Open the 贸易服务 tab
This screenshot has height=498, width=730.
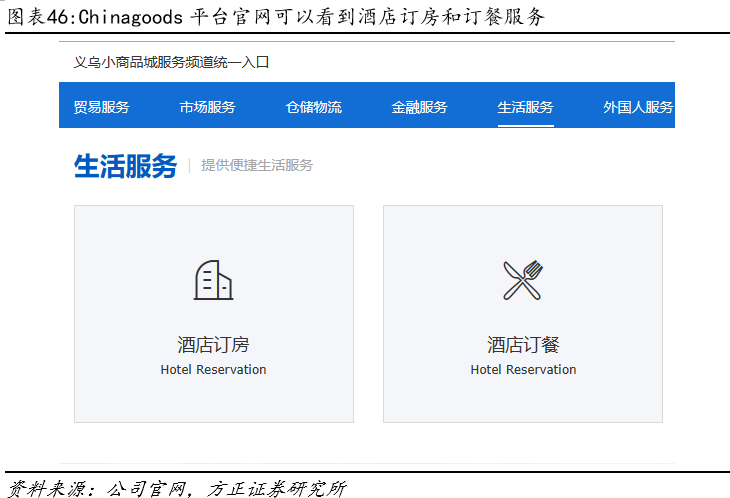(x=101, y=107)
